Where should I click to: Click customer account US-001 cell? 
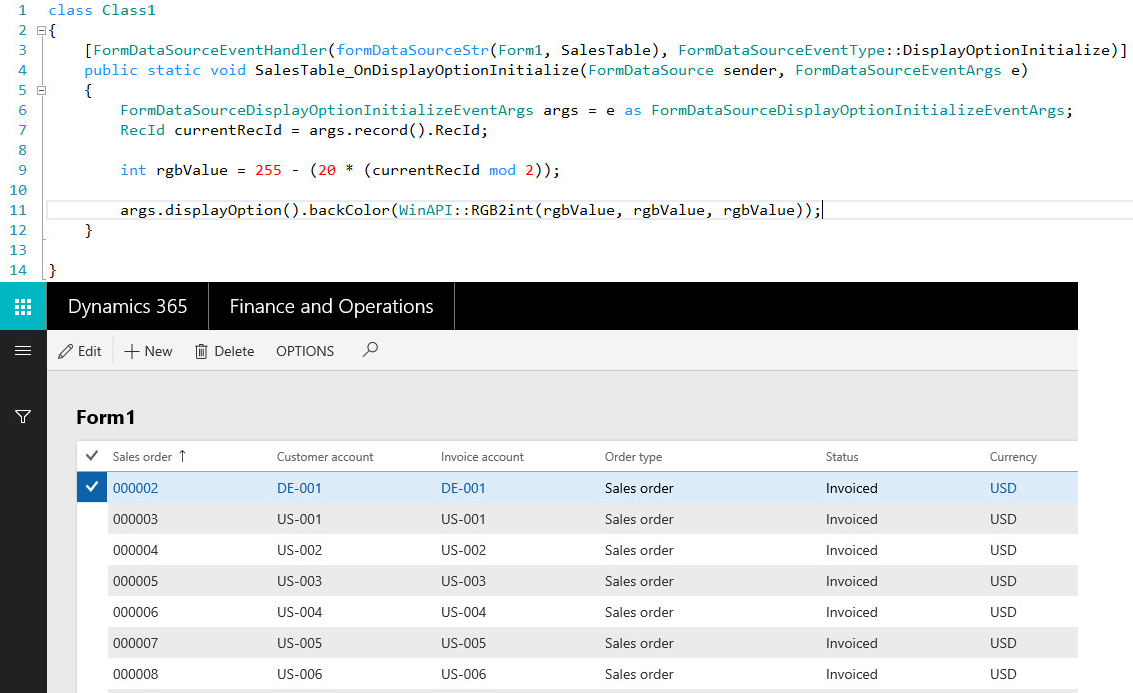coord(299,519)
